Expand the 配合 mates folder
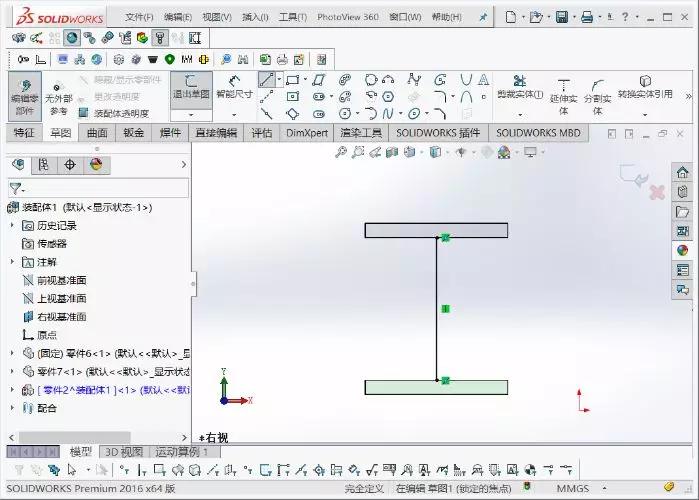This screenshot has height=500, width=699. click(12, 408)
